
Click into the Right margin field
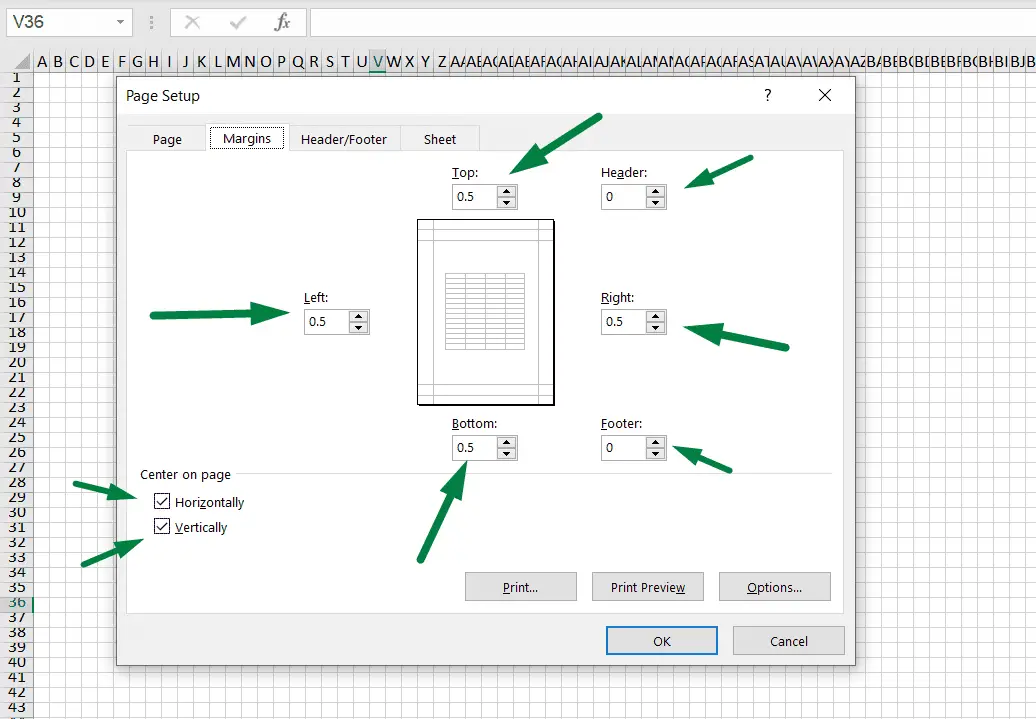click(x=624, y=322)
